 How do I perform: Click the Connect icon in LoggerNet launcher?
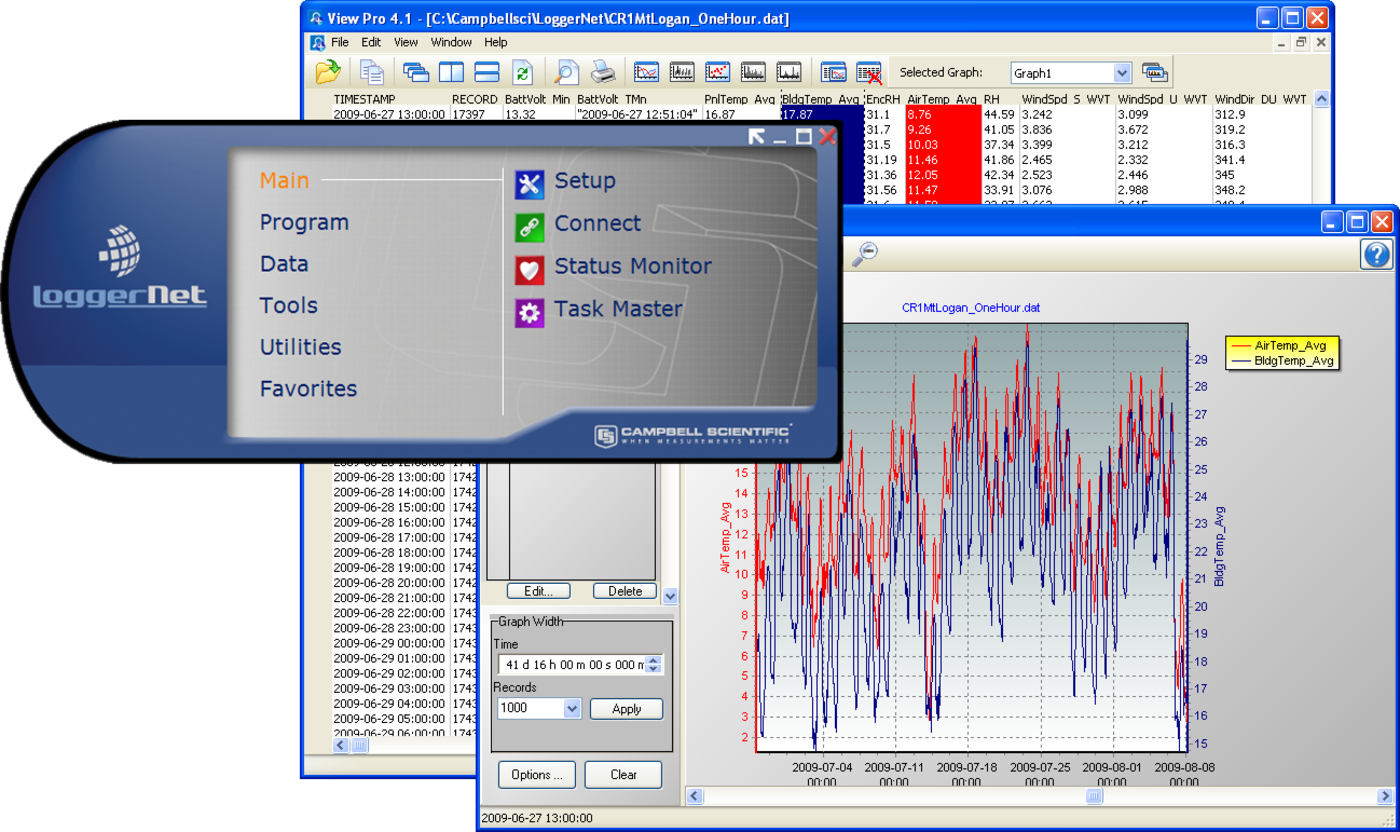tap(529, 226)
